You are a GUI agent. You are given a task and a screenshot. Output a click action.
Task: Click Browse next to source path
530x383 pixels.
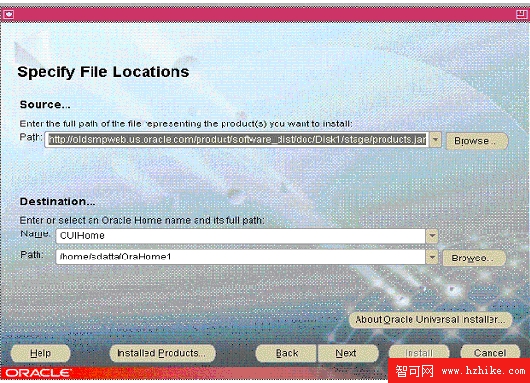click(x=477, y=141)
